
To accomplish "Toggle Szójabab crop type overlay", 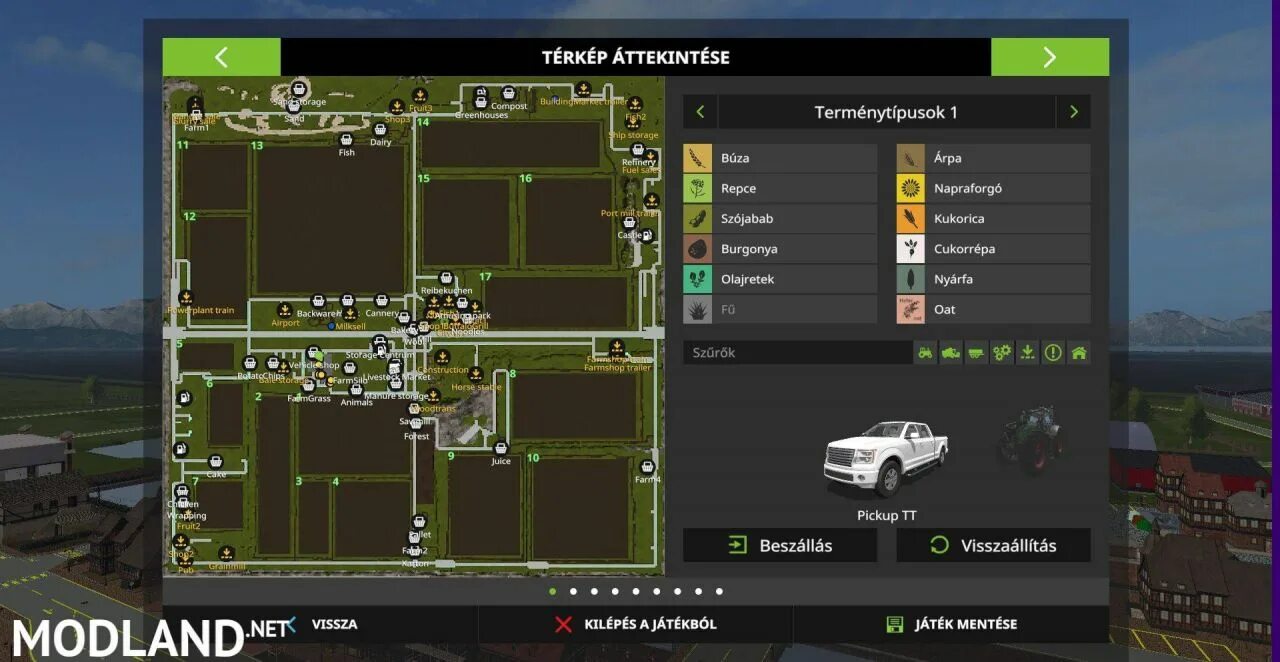I will click(780, 219).
